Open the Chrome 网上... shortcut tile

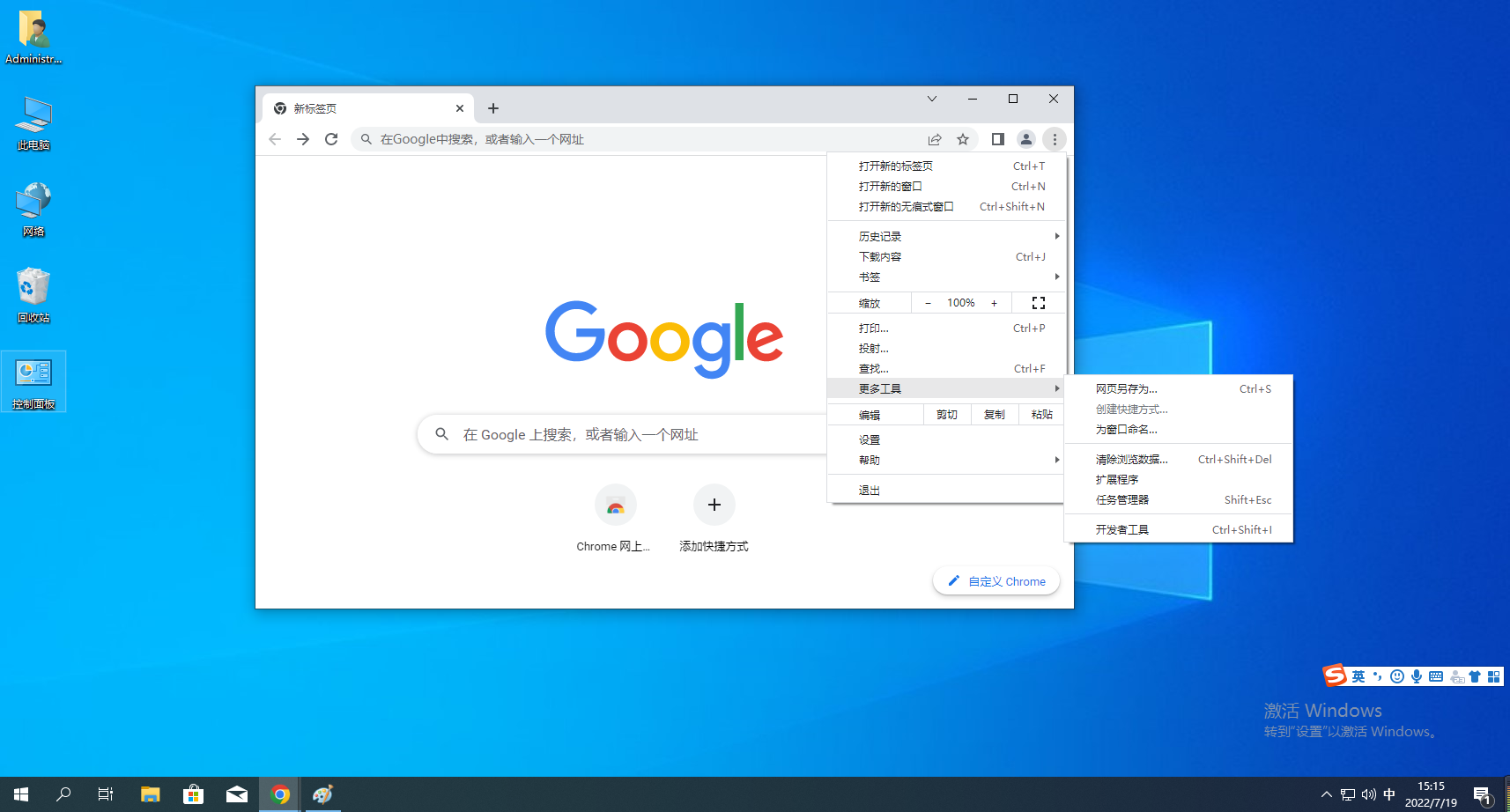click(614, 519)
